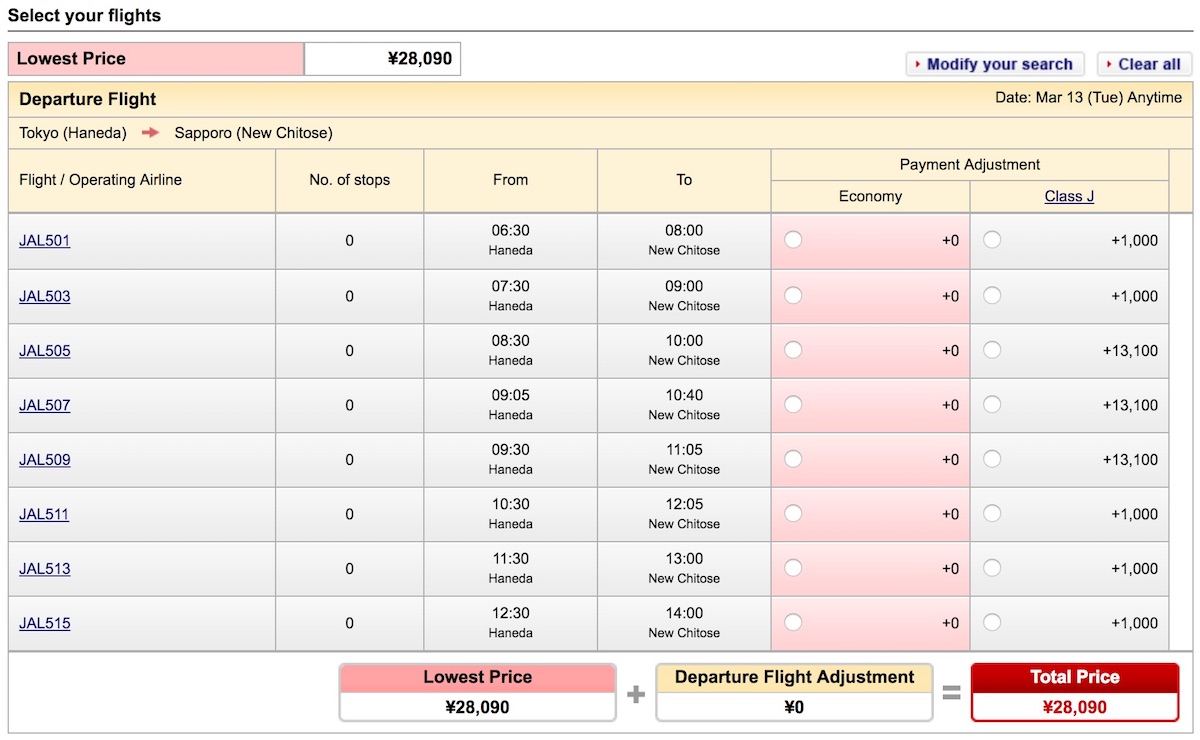The width and height of the screenshot is (1200, 740).
Task: Select Class J fare for JAL501
Action: [992, 240]
